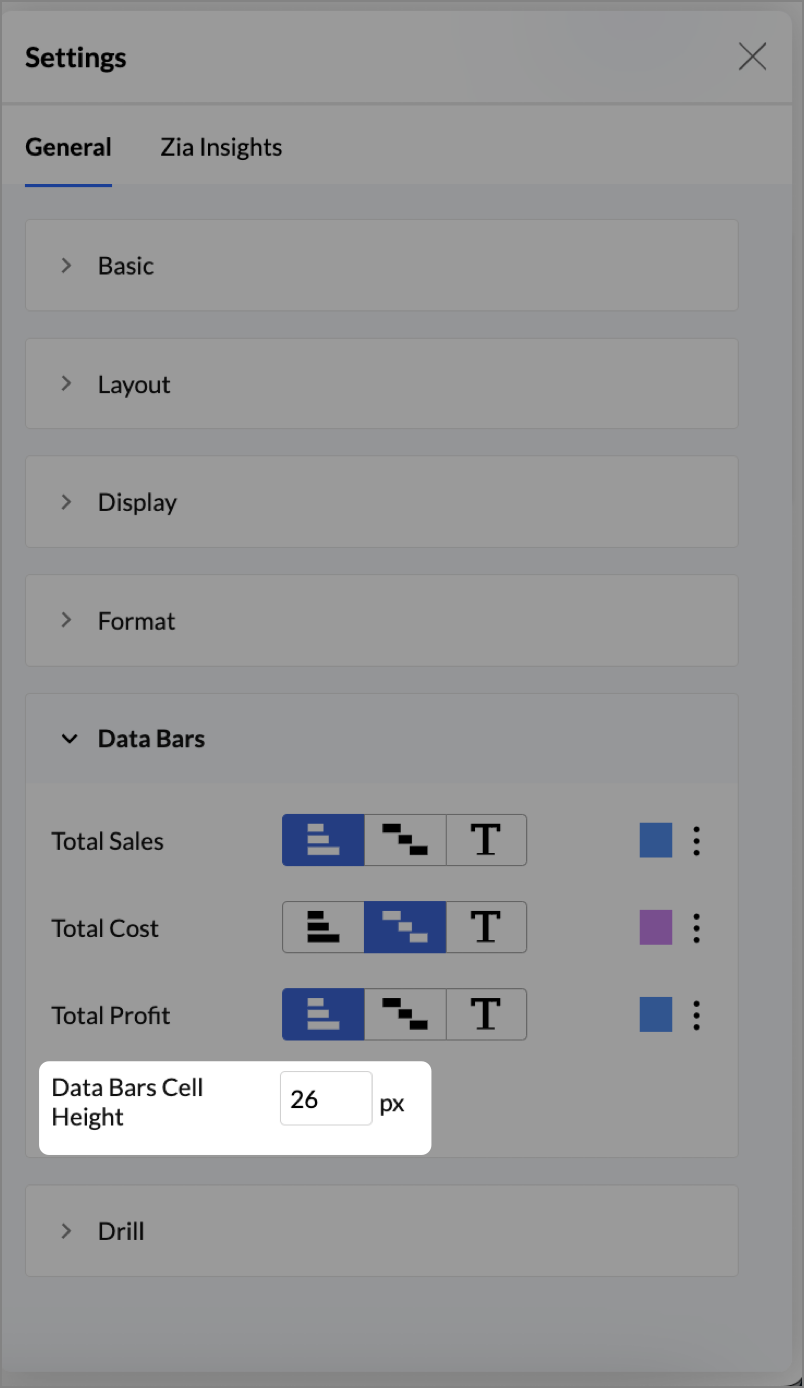This screenshot has height=1388, width=804.
Task: Expand the Basic section
Action: tap(381, 265)
